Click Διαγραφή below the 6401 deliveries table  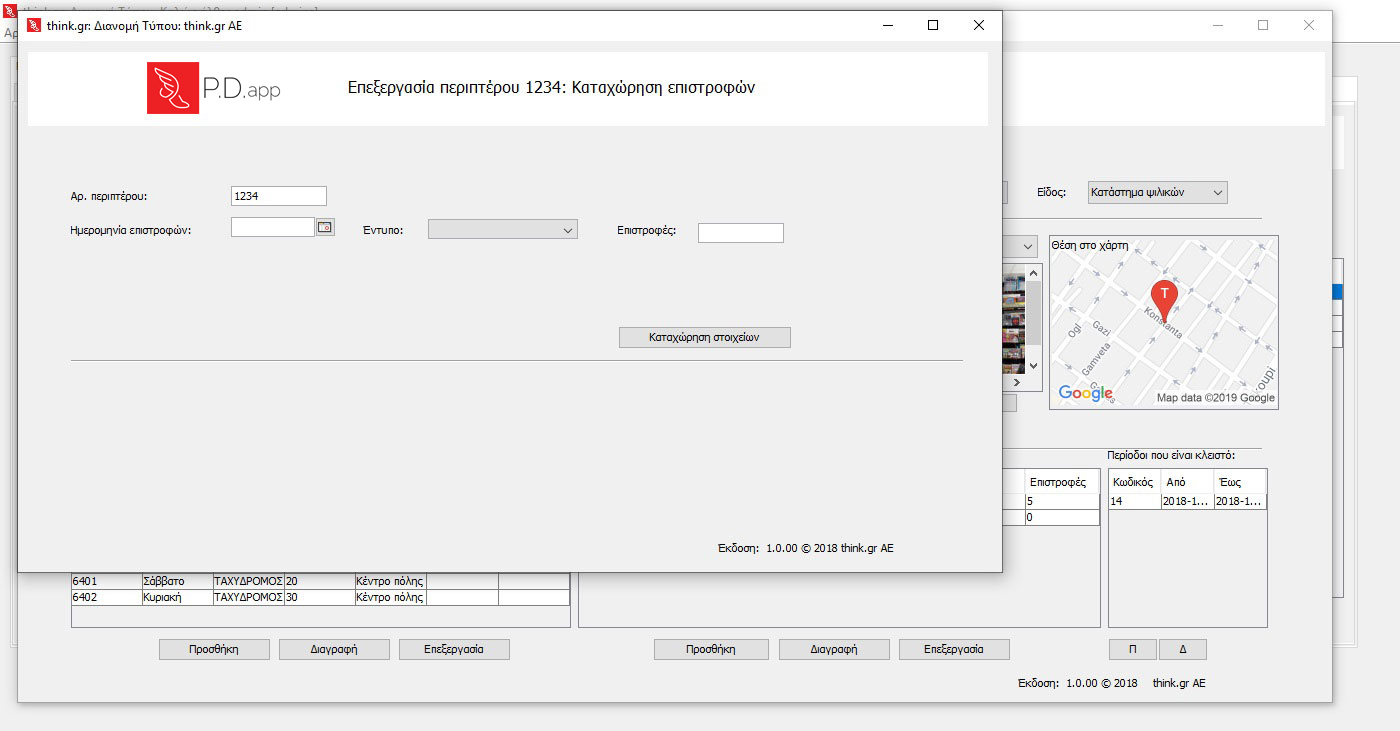tap(333, 649)
